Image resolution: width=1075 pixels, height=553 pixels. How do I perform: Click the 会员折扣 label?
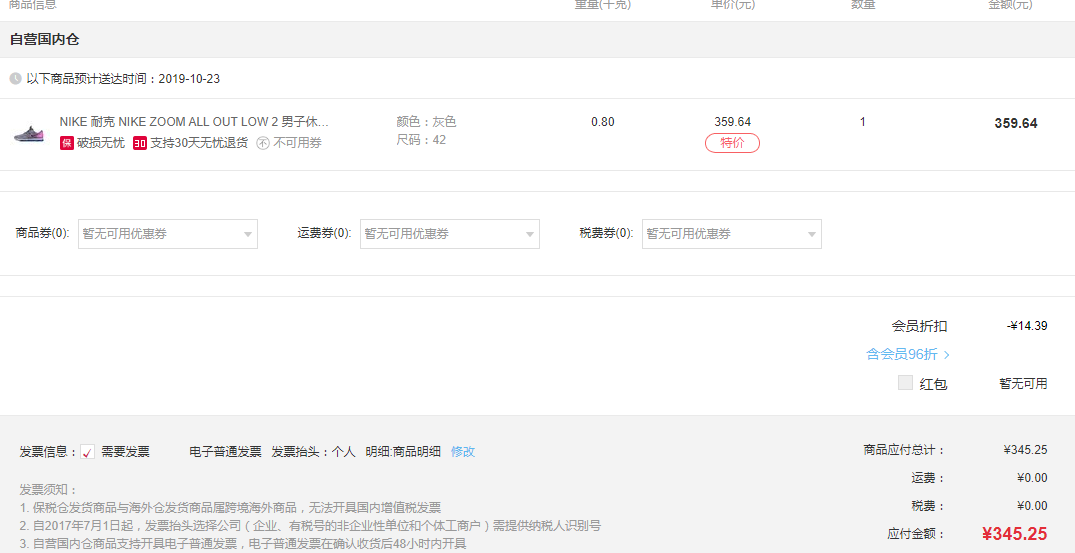919,326
